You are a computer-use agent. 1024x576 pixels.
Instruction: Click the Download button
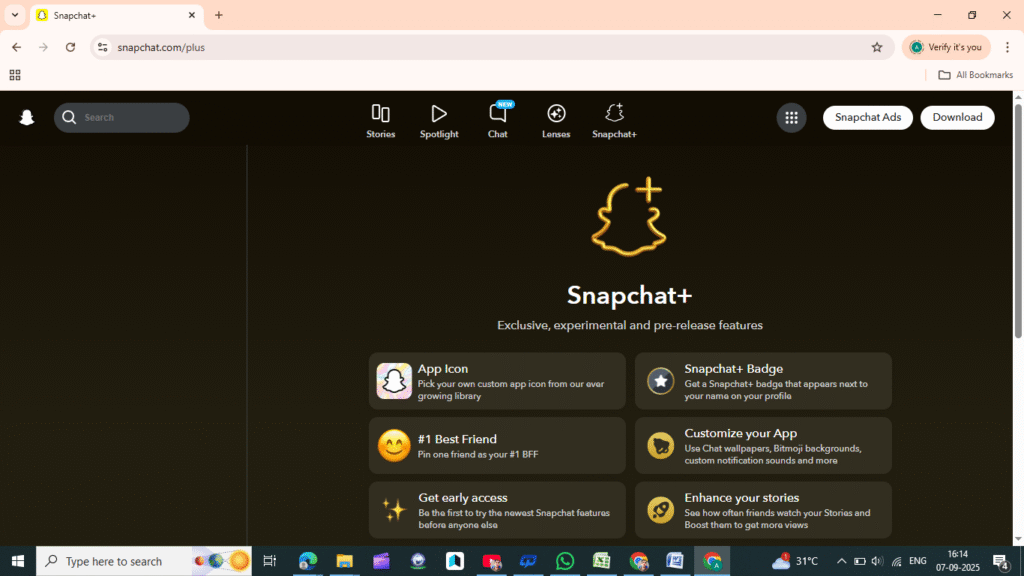tap(956, 117)
